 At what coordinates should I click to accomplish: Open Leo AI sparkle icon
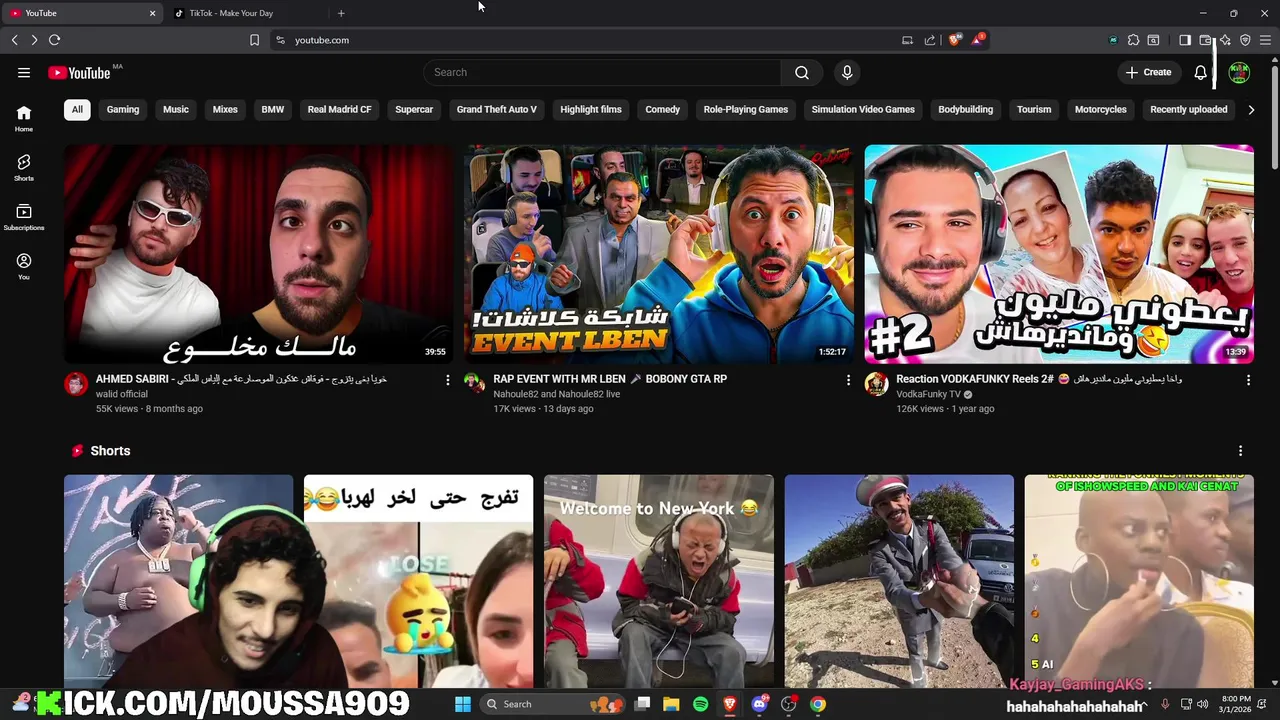[1225, 40]
